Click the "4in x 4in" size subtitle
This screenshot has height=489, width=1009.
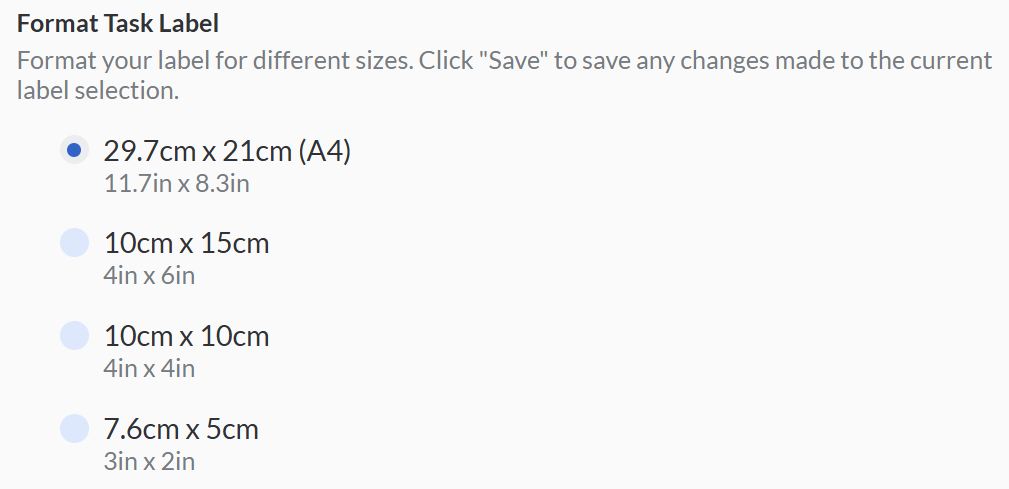click(x=149, y=369)
